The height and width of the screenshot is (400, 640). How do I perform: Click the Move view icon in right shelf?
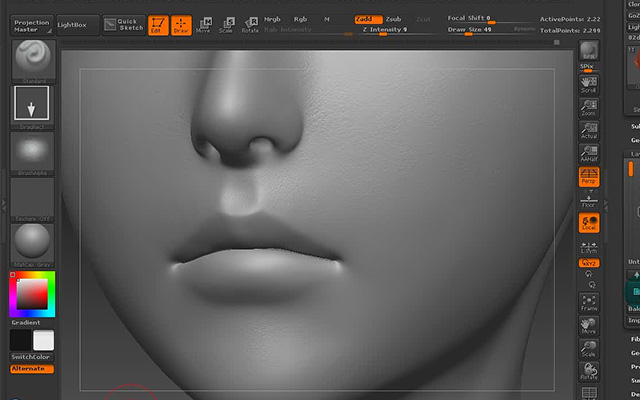point(589,326)
